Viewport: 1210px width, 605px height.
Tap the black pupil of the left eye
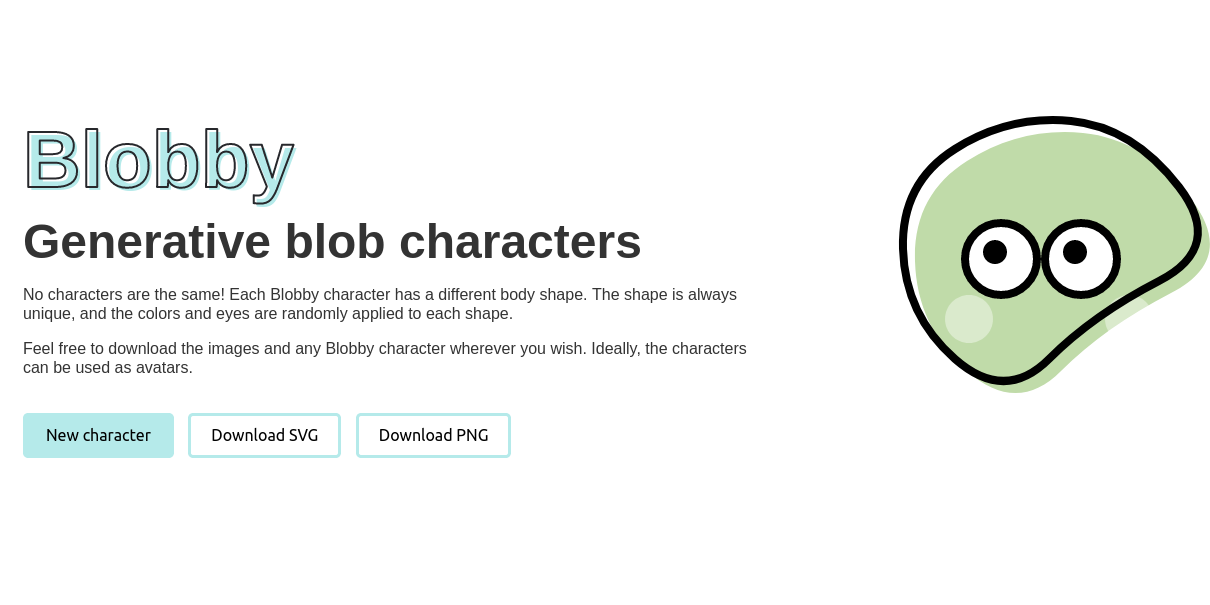(x=995, y=252)
